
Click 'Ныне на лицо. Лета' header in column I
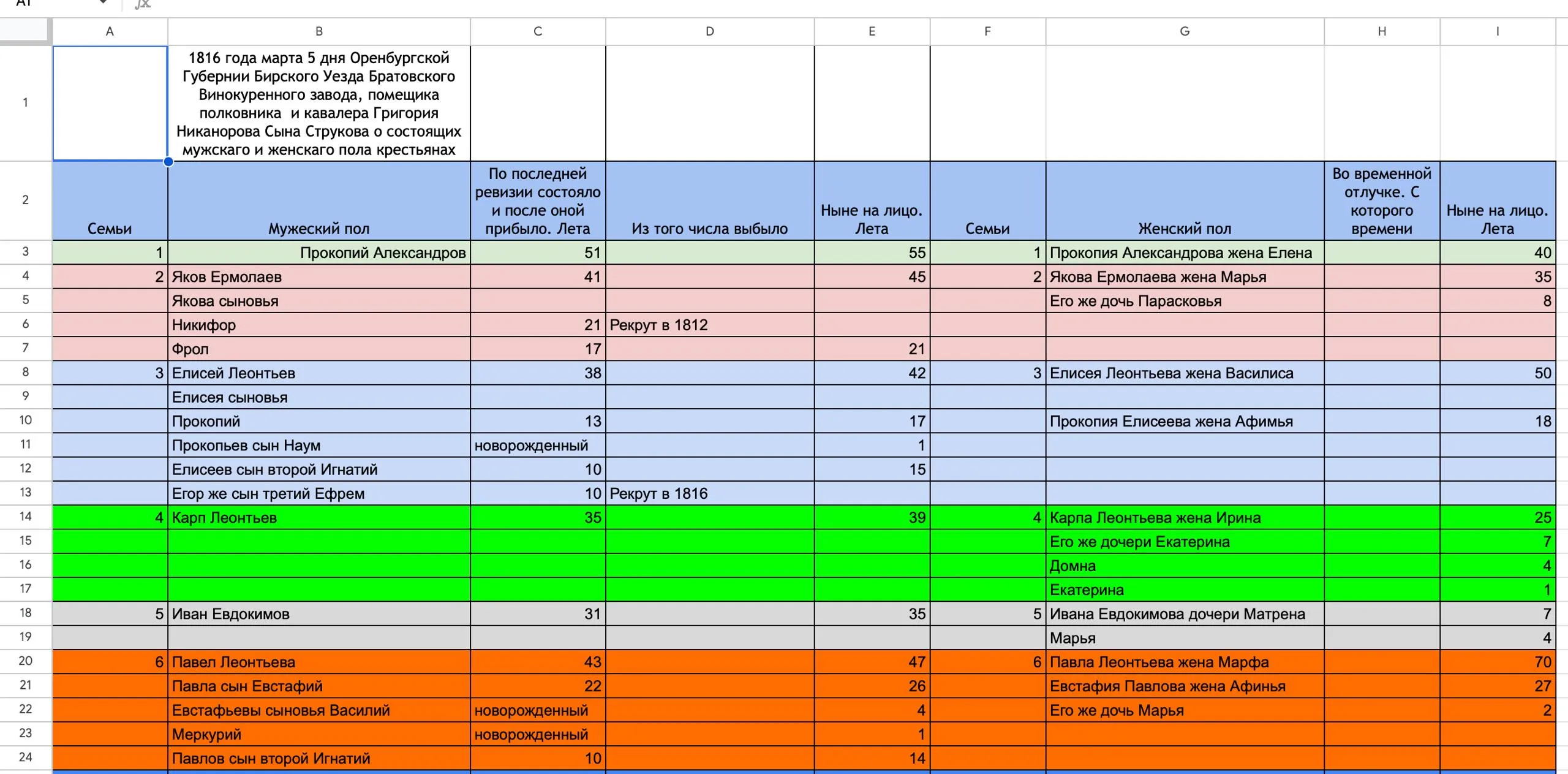tap(1498, 200)
